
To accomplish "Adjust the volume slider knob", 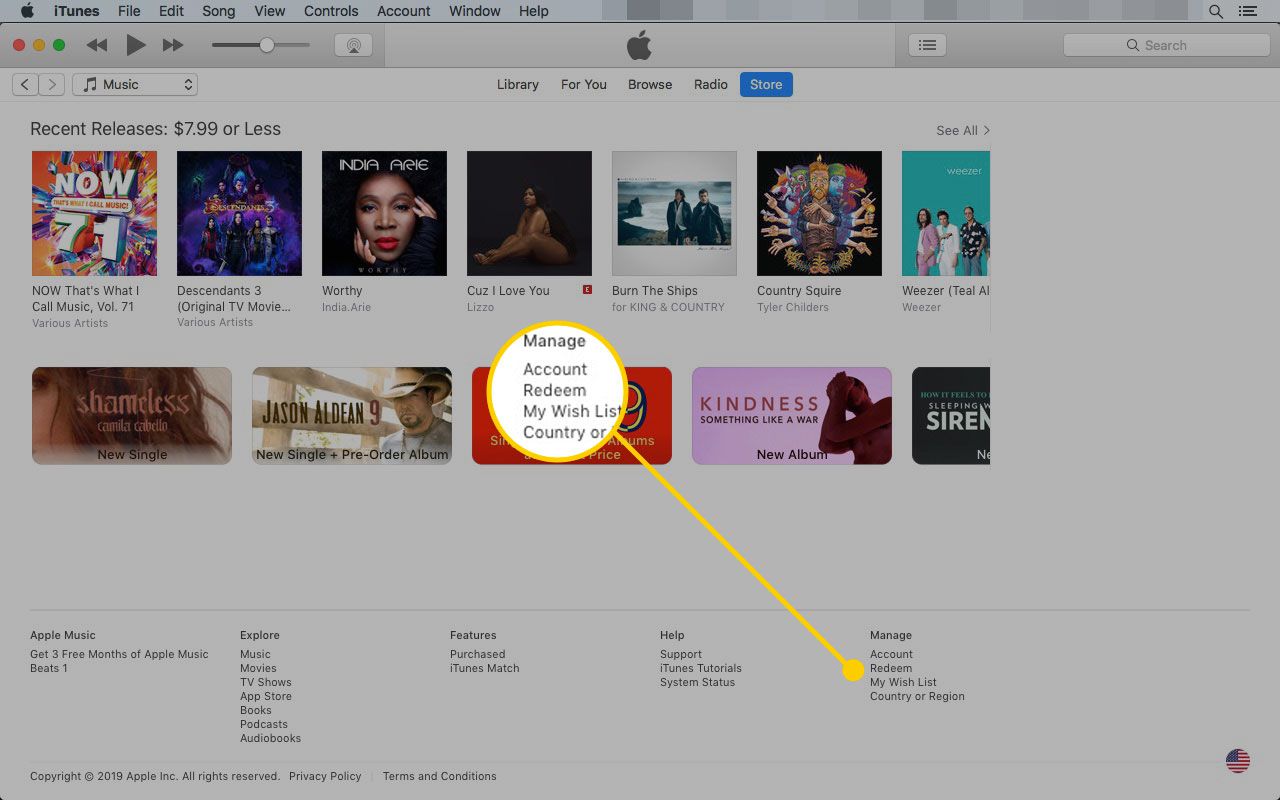I will 266,45.
